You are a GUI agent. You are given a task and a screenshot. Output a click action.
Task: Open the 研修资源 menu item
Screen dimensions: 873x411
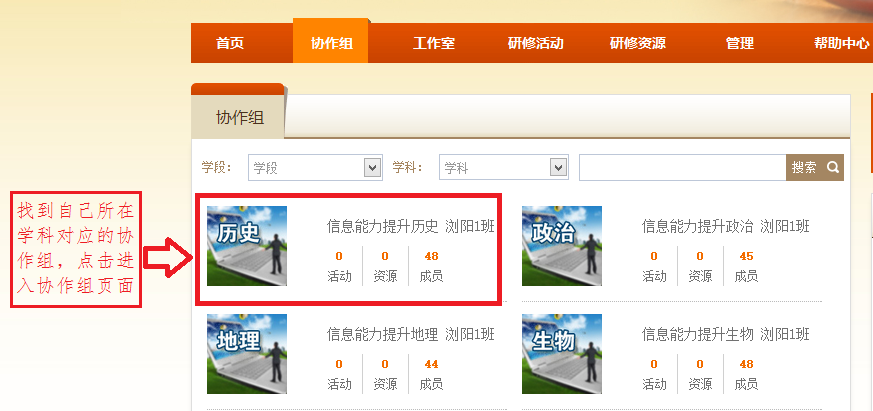click(x=638, y=43)
